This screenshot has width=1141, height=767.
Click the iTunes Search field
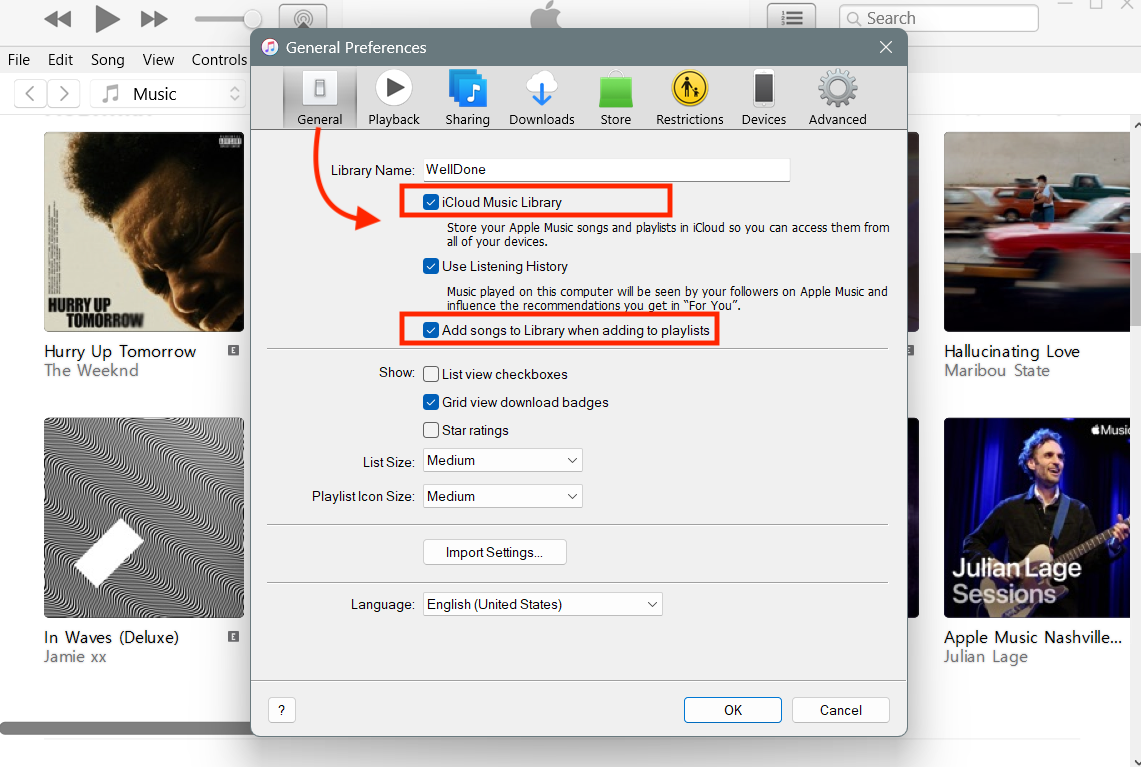click(939, 18)
